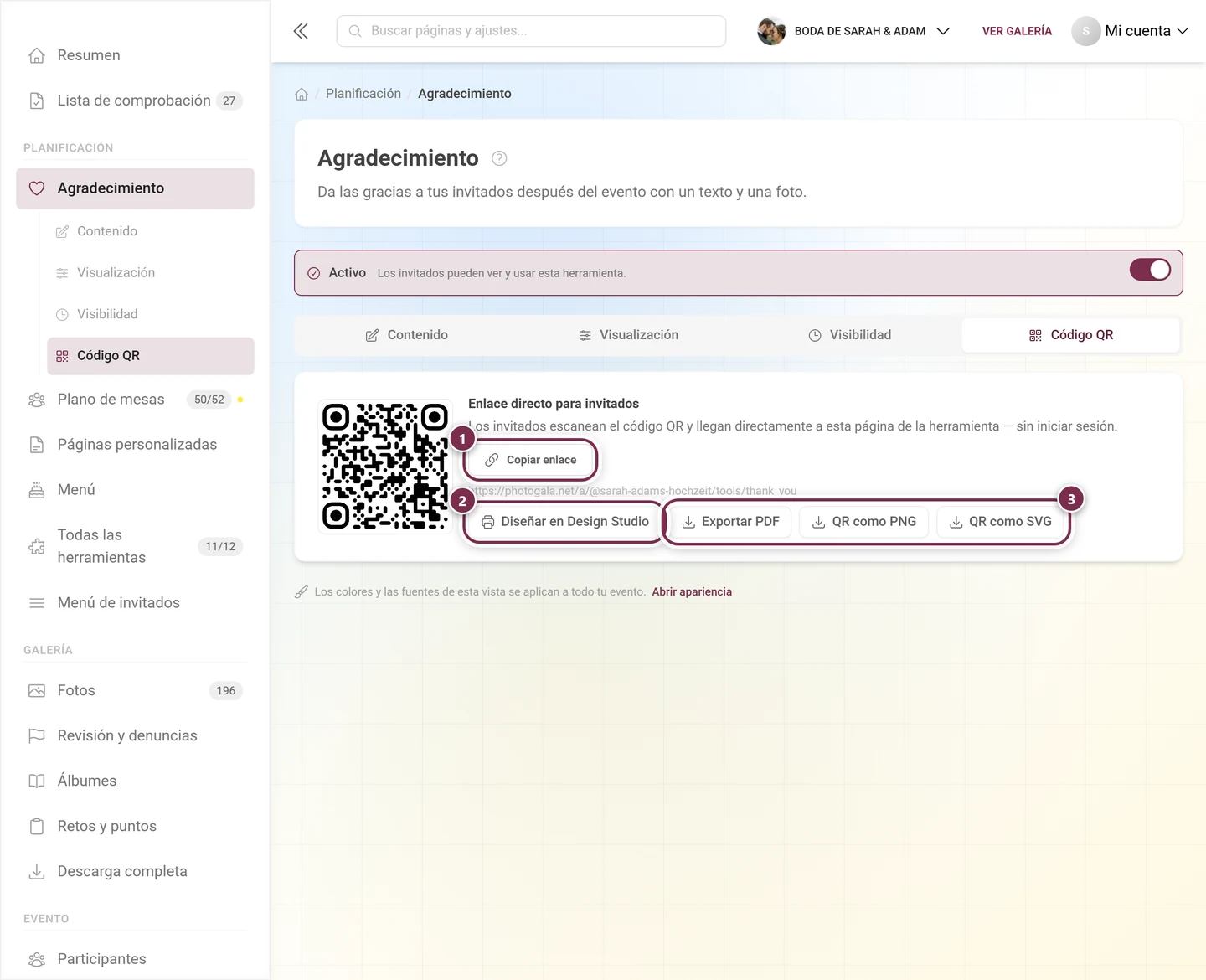Click the Plano de mesas people icon
Image resolution: width=1206 pixels, height=980 pixels.
click(x=37, y=400)
